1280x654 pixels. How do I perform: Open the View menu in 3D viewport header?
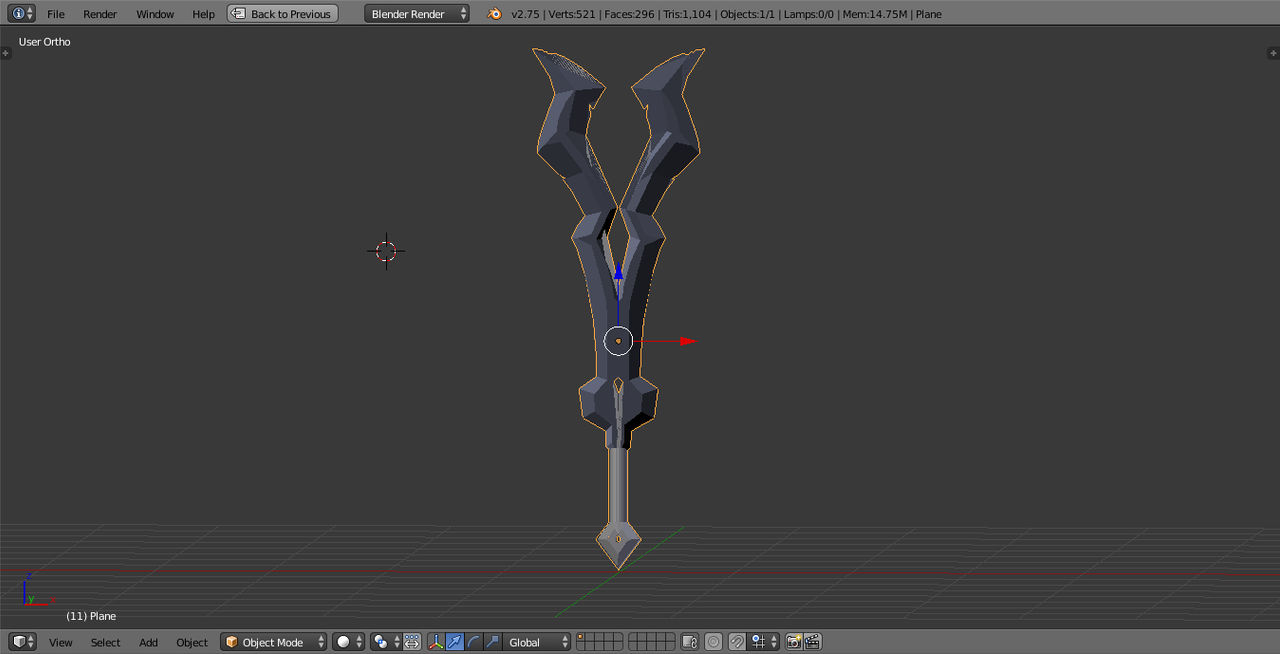click(61, 642)
